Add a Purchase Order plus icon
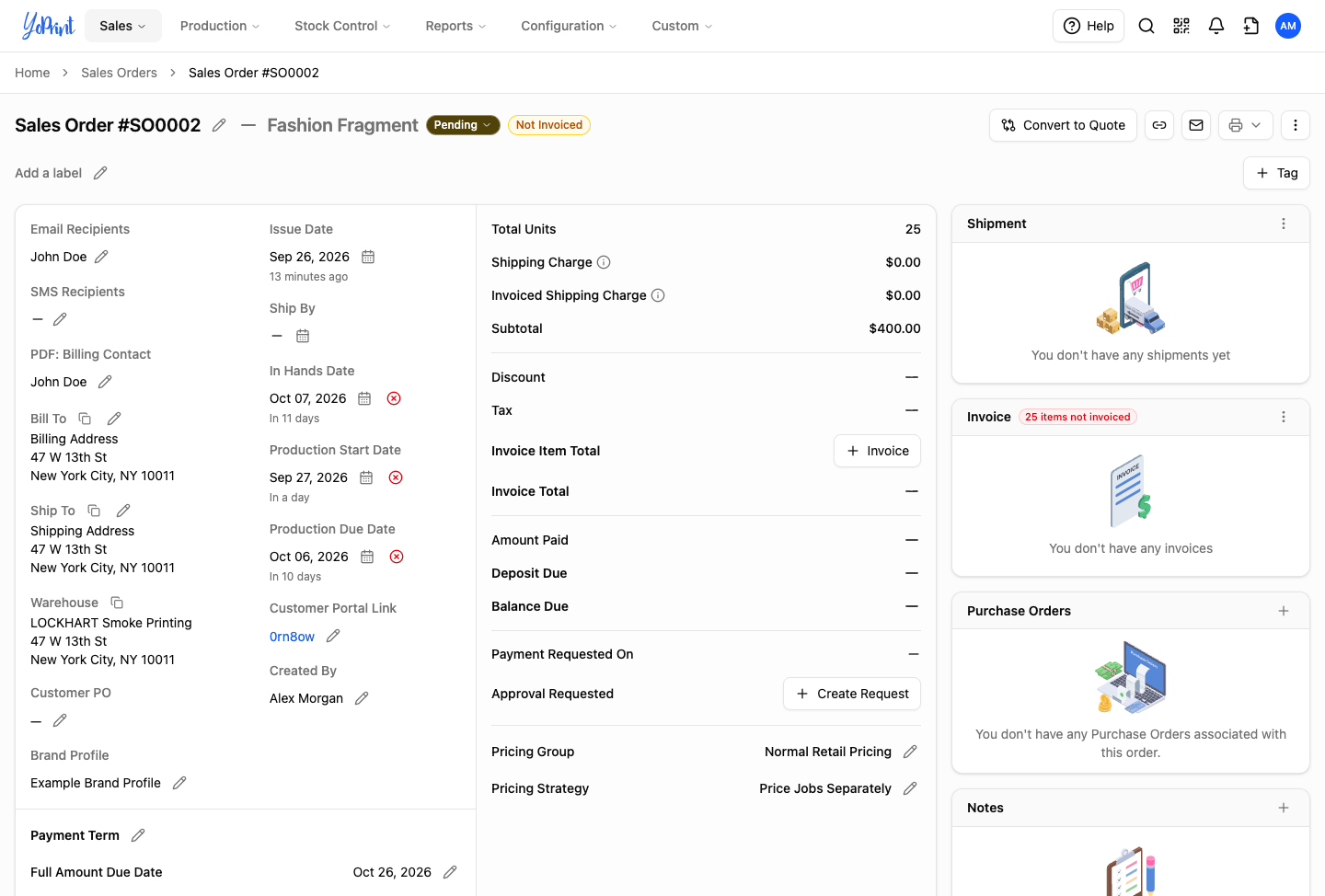The width and height of the screenshot is (1325, 896). coord(1284,611)
